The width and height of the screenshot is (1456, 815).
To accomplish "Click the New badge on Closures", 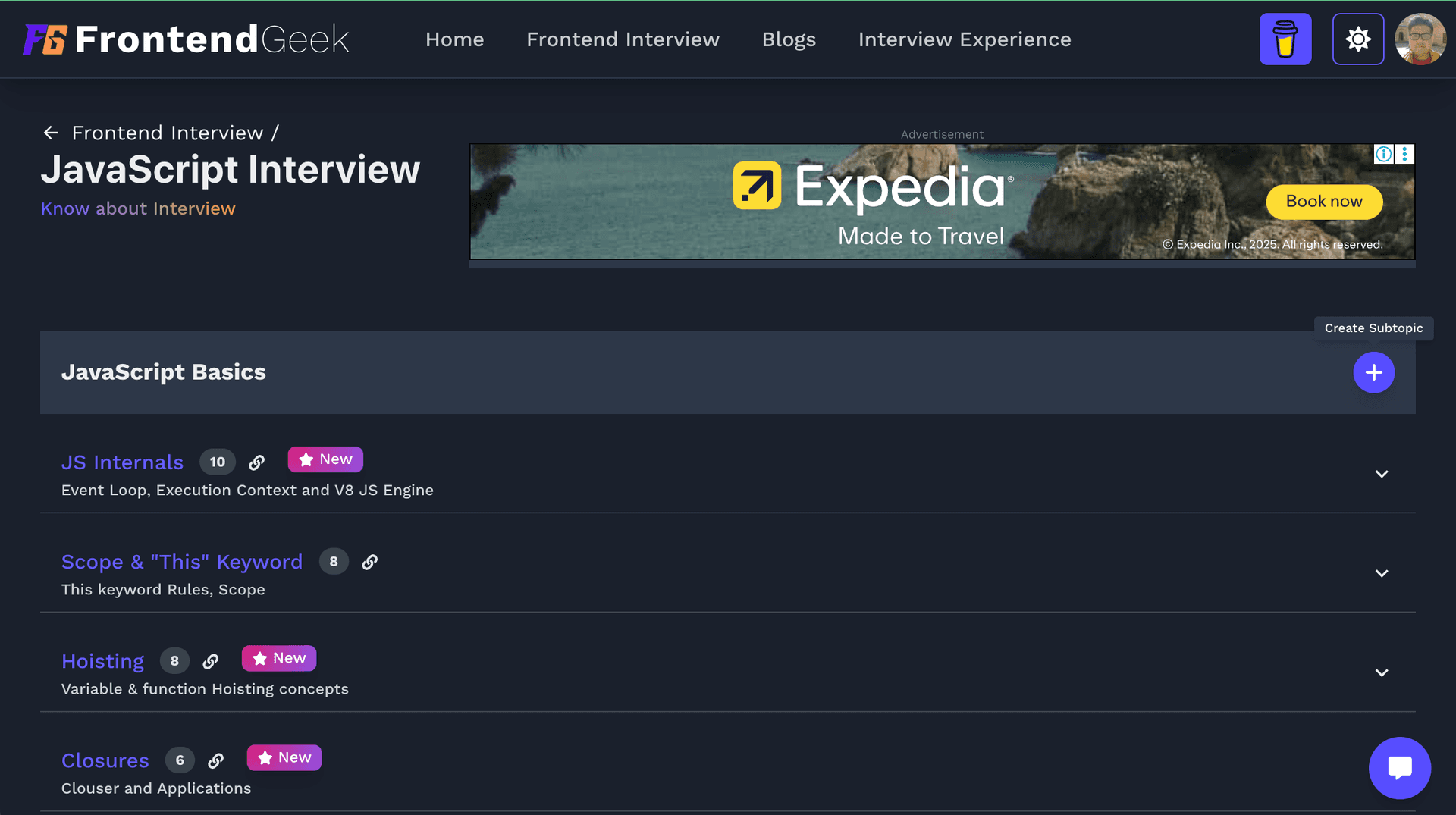I will click(x=284, y=757).
